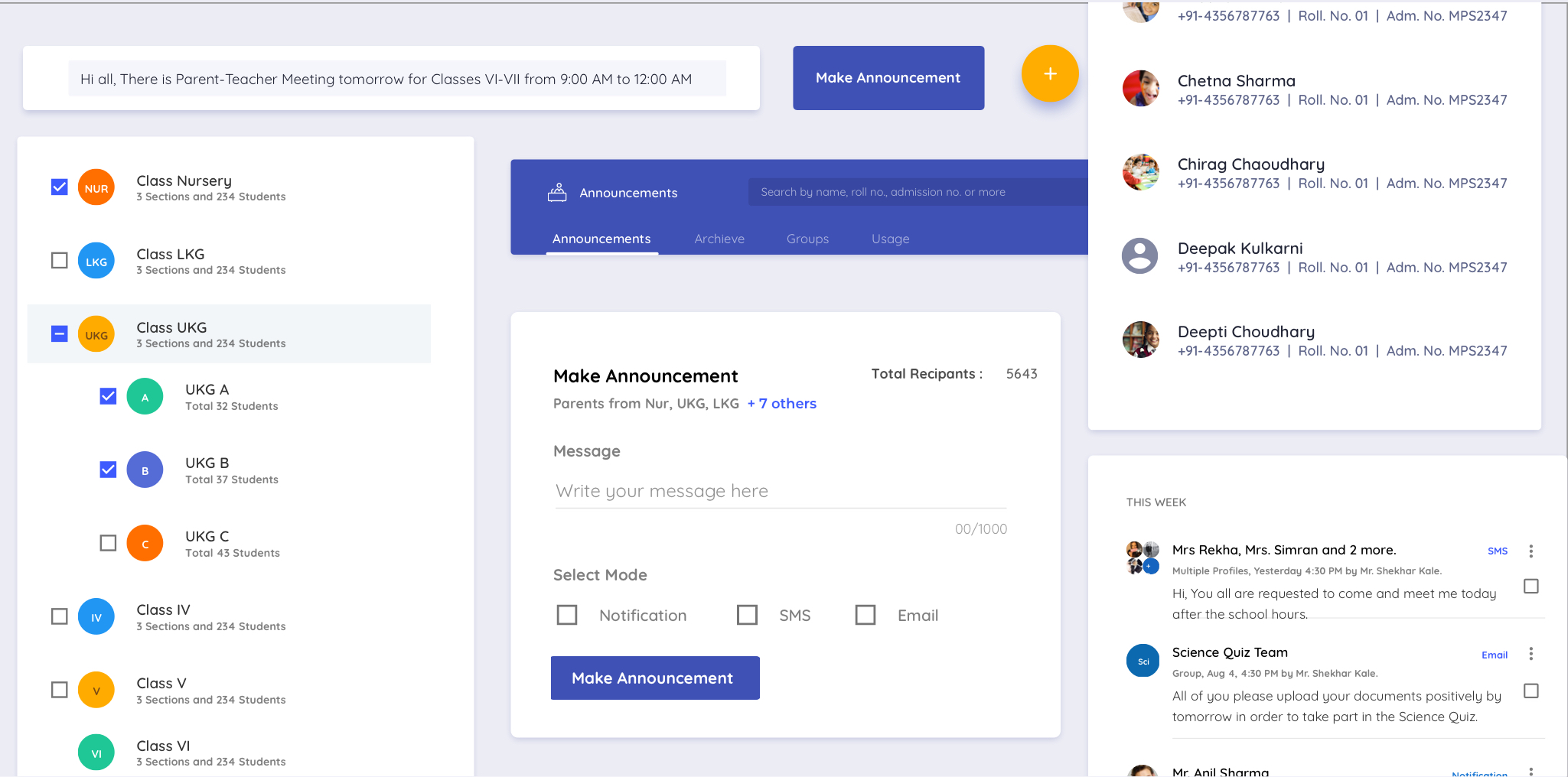Screen dimensions: 1568x777
Task: Click the Science Quiz Team group avatar
Action: tap(1143, 661)
